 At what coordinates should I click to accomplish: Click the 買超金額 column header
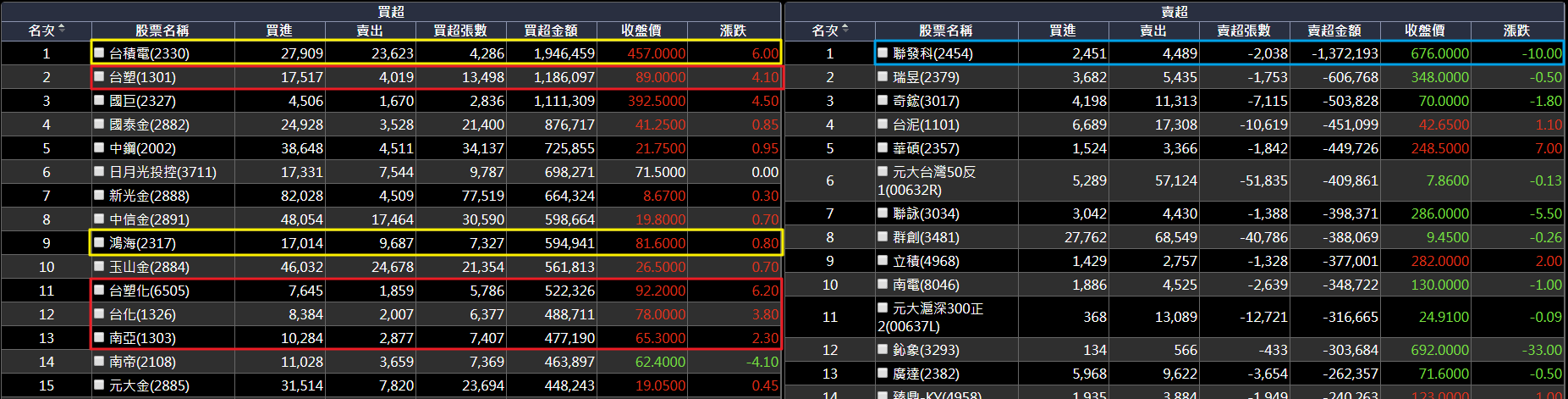pos(551,30)
